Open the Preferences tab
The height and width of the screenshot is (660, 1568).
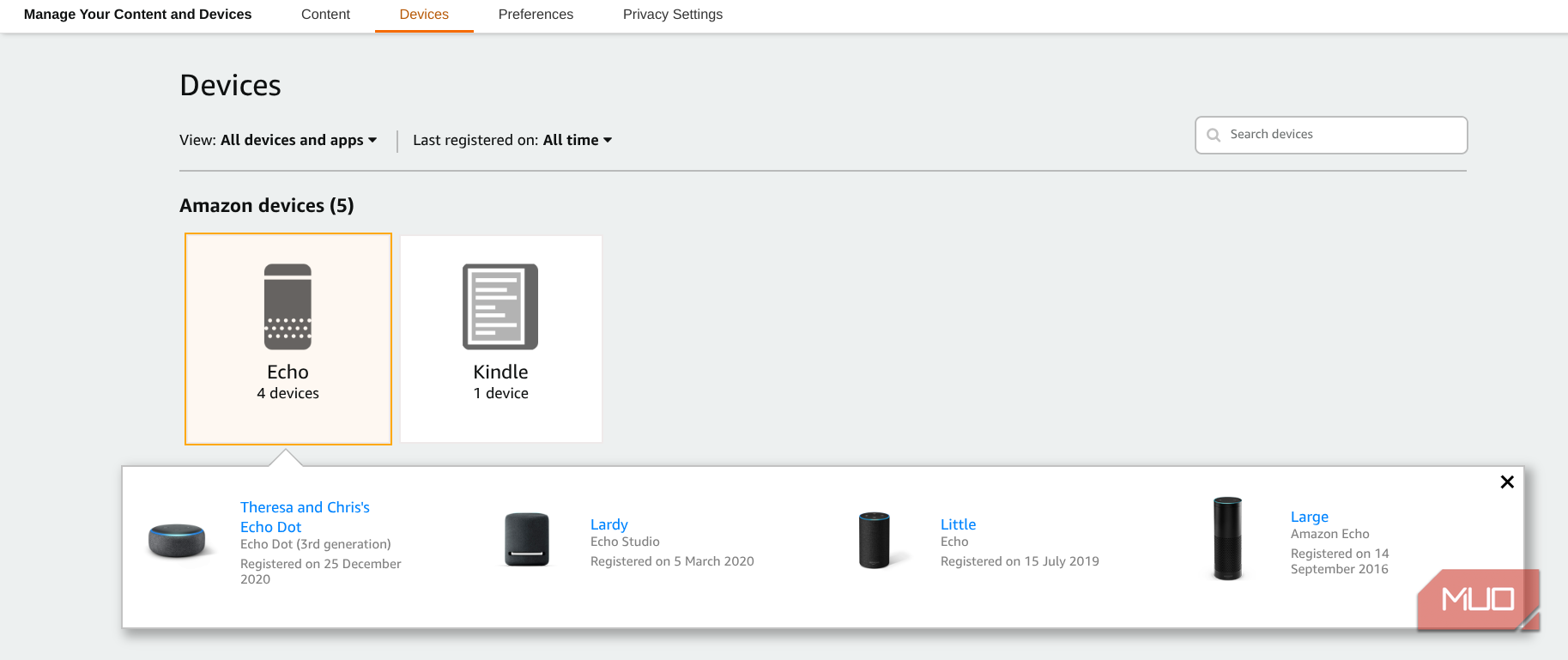click(x=536, y=15)
